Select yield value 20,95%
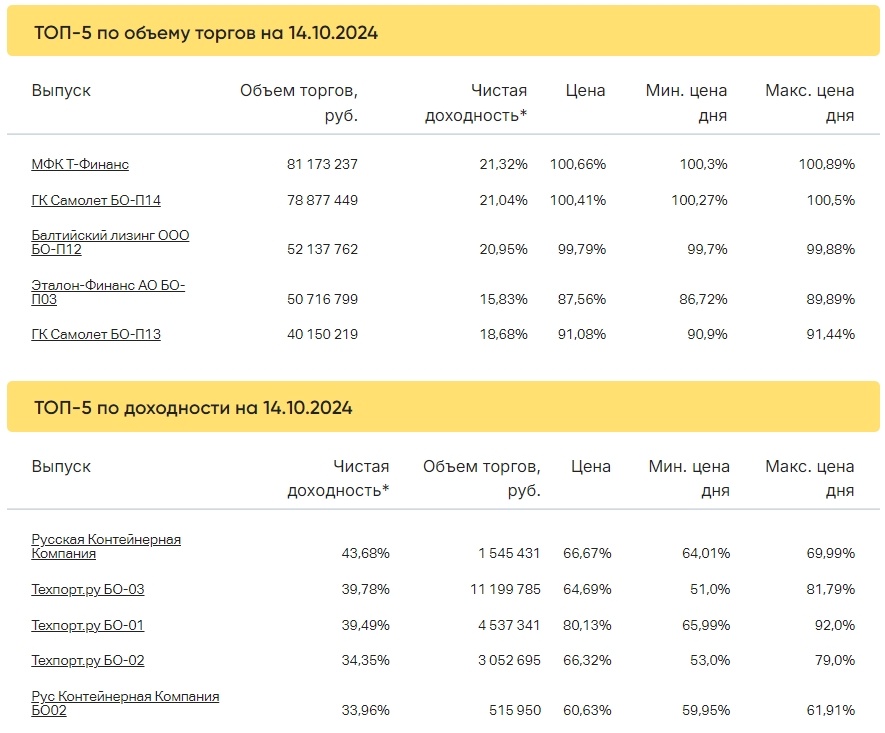 click(503, 249)
